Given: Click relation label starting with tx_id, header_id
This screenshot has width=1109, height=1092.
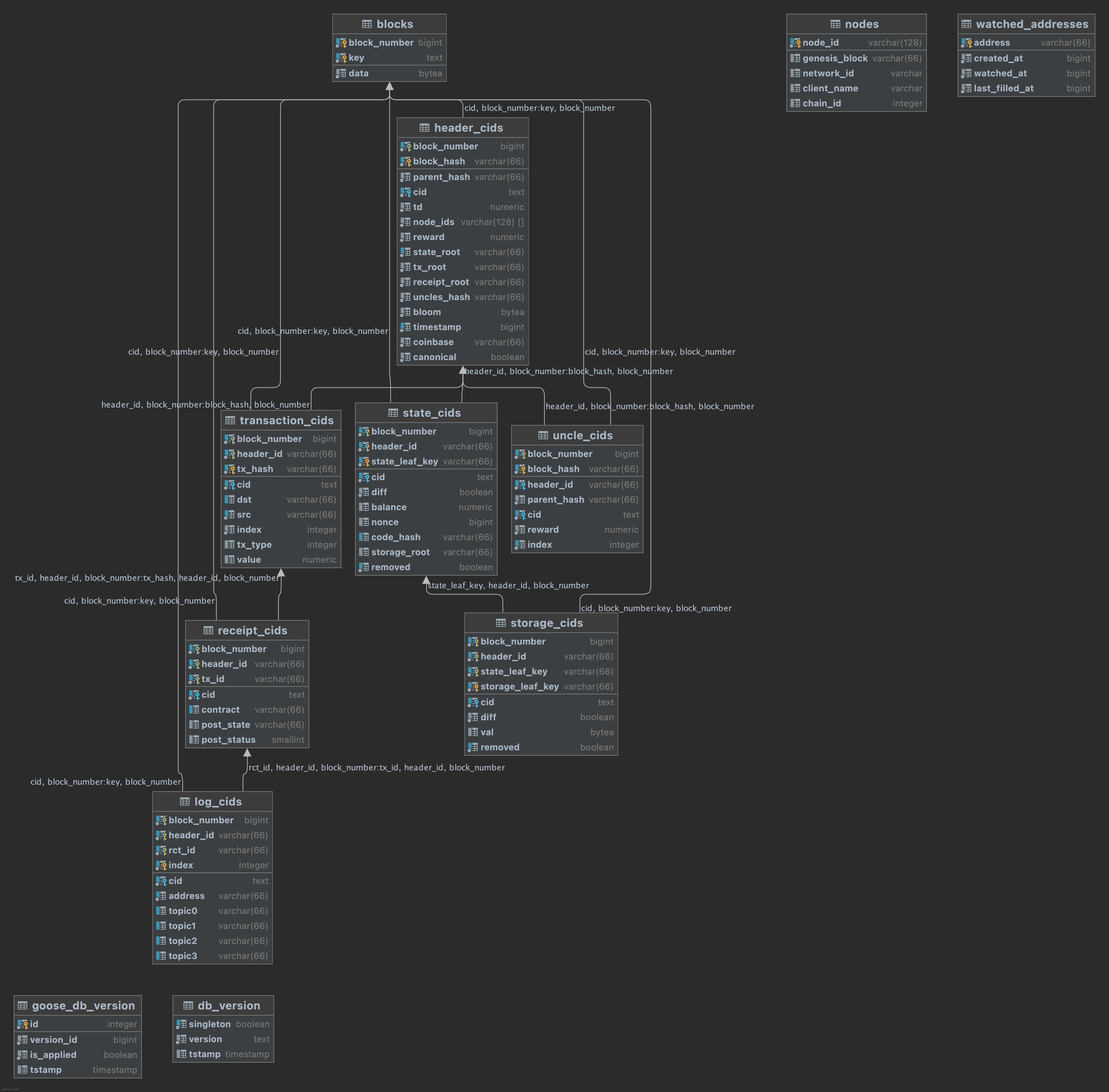Looking at the screenshot, I should coord(147,578).
